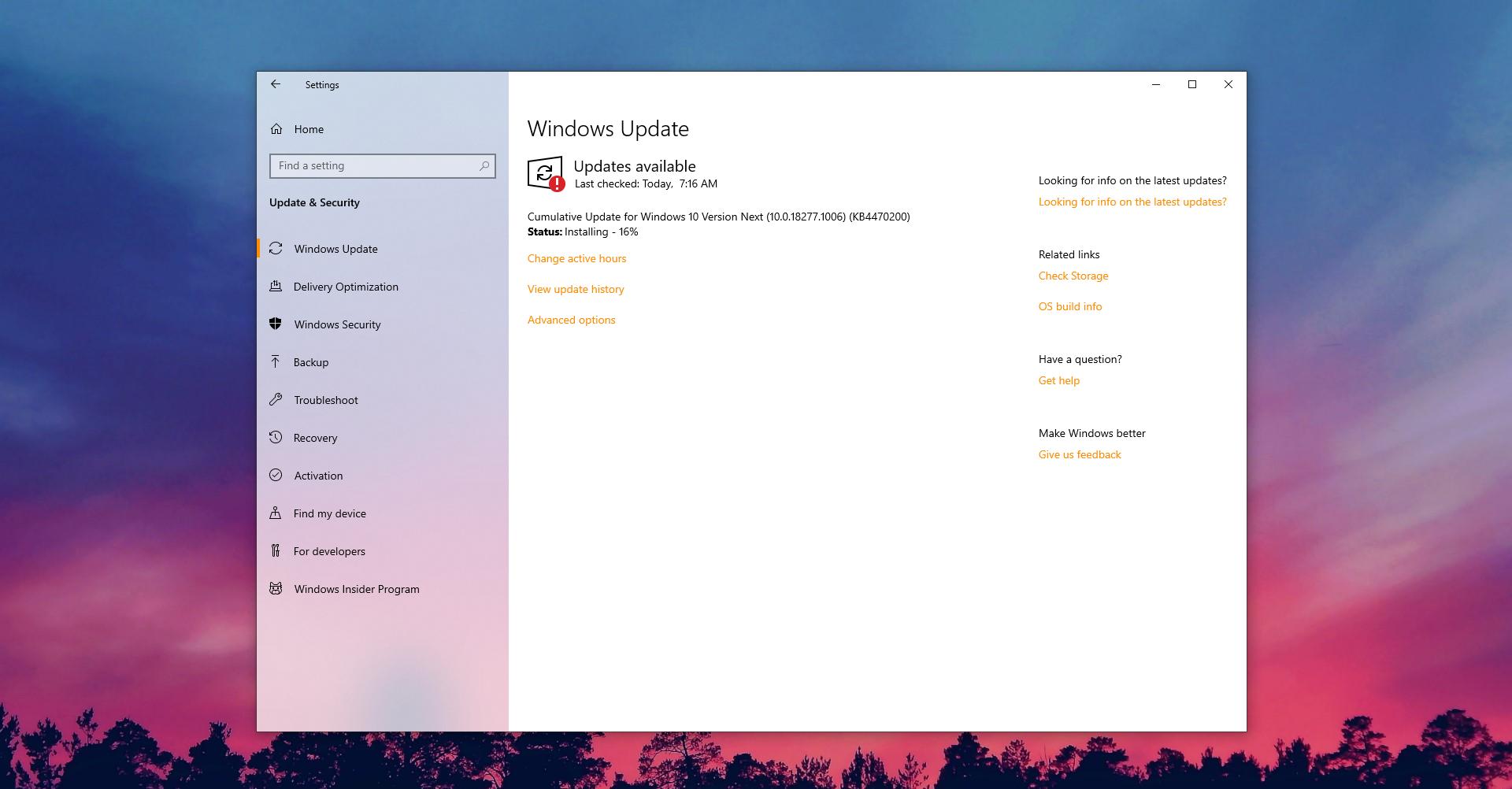Viewport: 1512px width, 789px height.
Task: Click the Windows Update sync icon in sidebar
Action: (x=276, y=249)
